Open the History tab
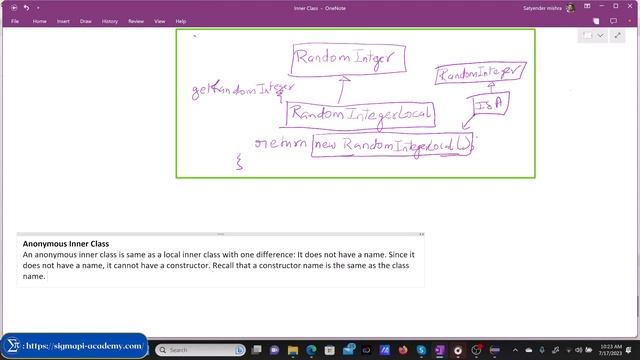This screenshot has height=360, width=640. click(x=109, y=21)
